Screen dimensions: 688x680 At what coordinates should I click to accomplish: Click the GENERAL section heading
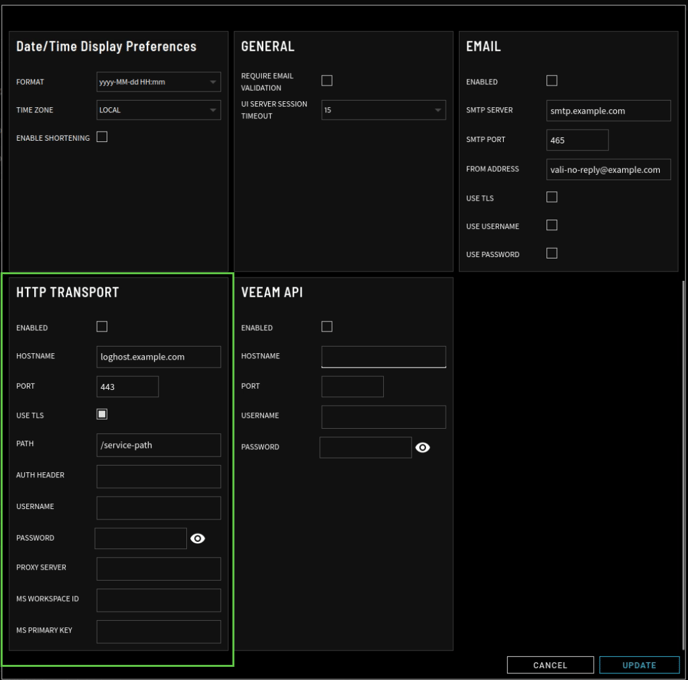click(268, 47)
